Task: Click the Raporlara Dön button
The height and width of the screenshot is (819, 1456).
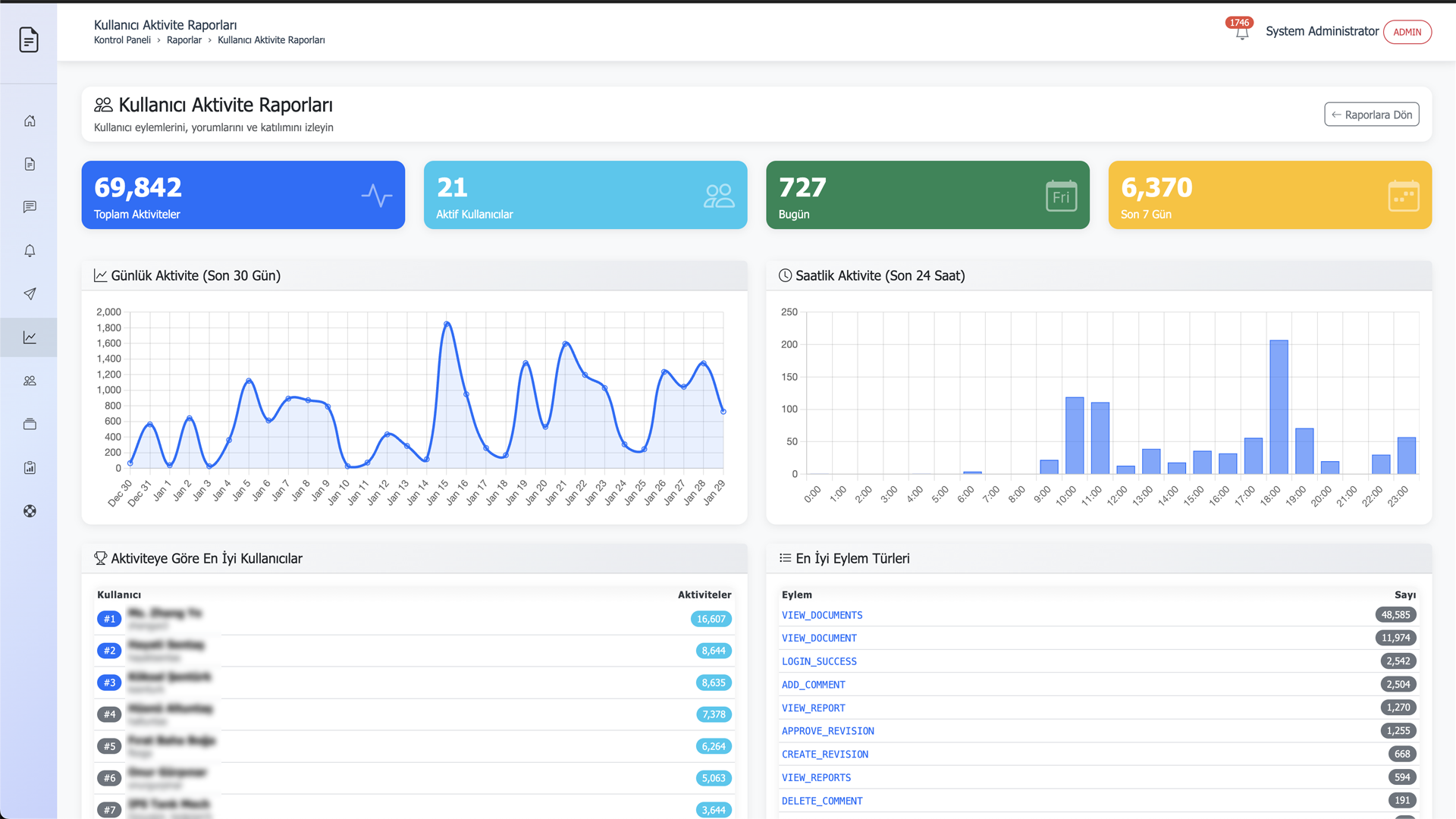Action: click(1371, 115)
